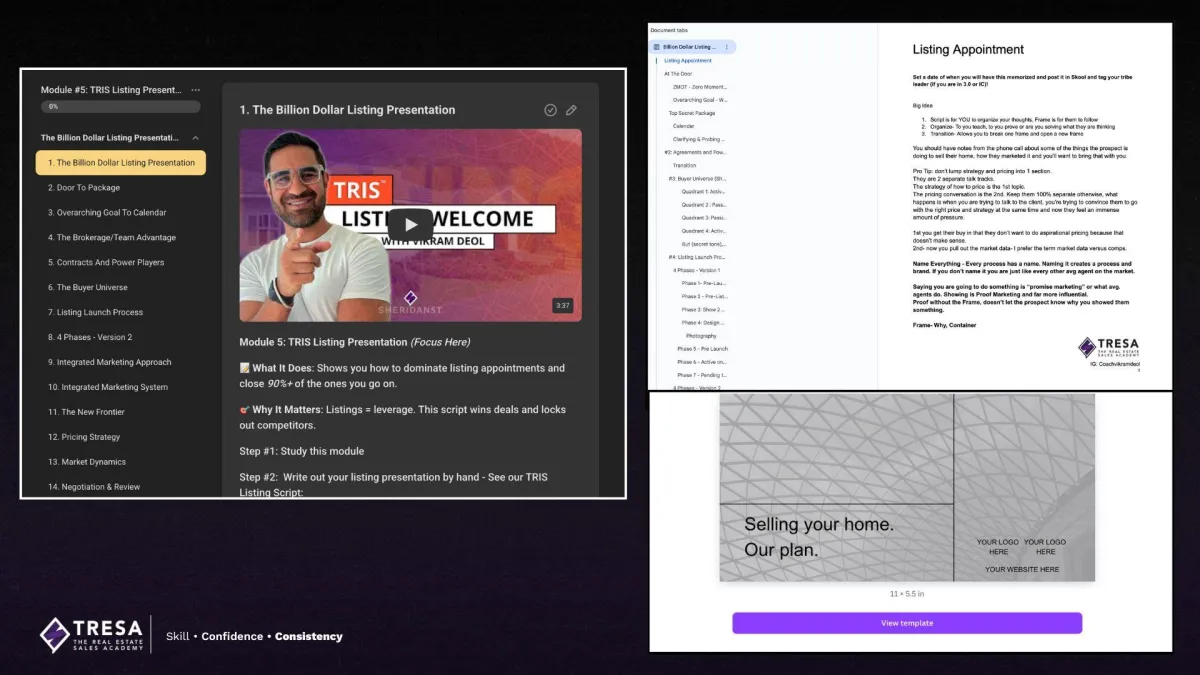
Task: Click the document icon on Billion Dollar Listing tab
Action: [657, 47]
